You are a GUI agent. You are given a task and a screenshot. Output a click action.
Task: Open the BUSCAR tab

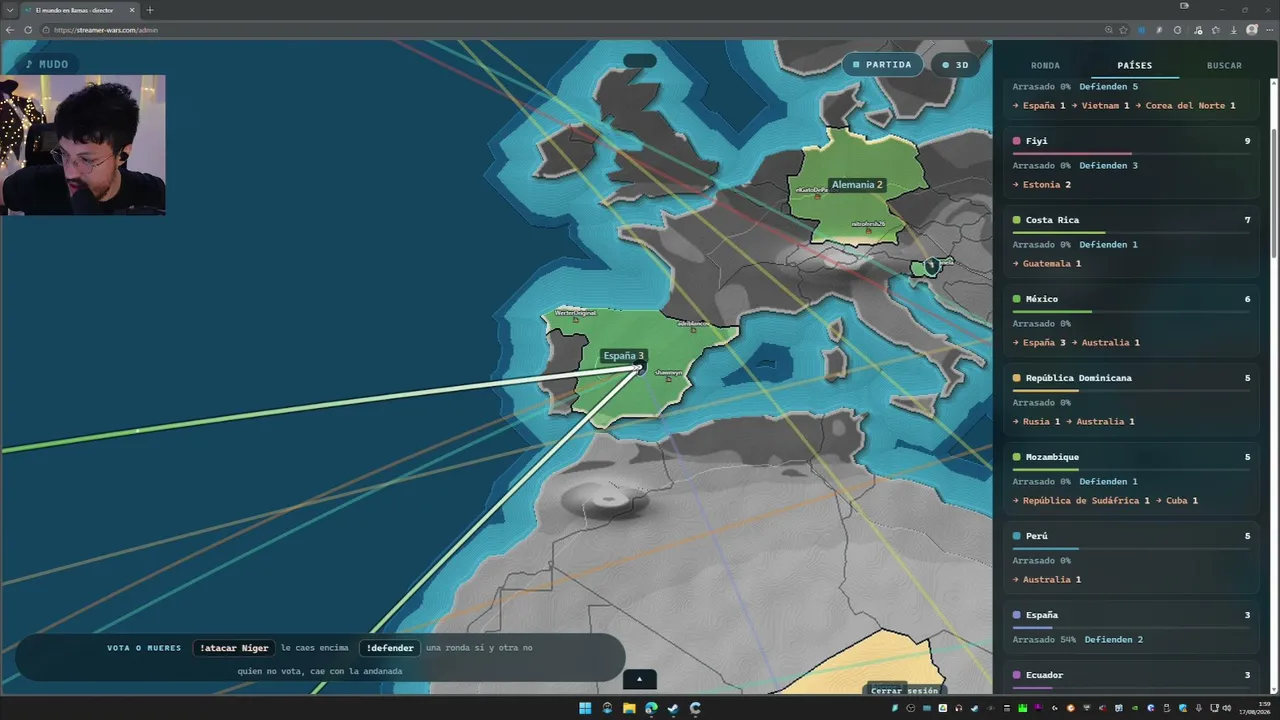point(1224,65)
